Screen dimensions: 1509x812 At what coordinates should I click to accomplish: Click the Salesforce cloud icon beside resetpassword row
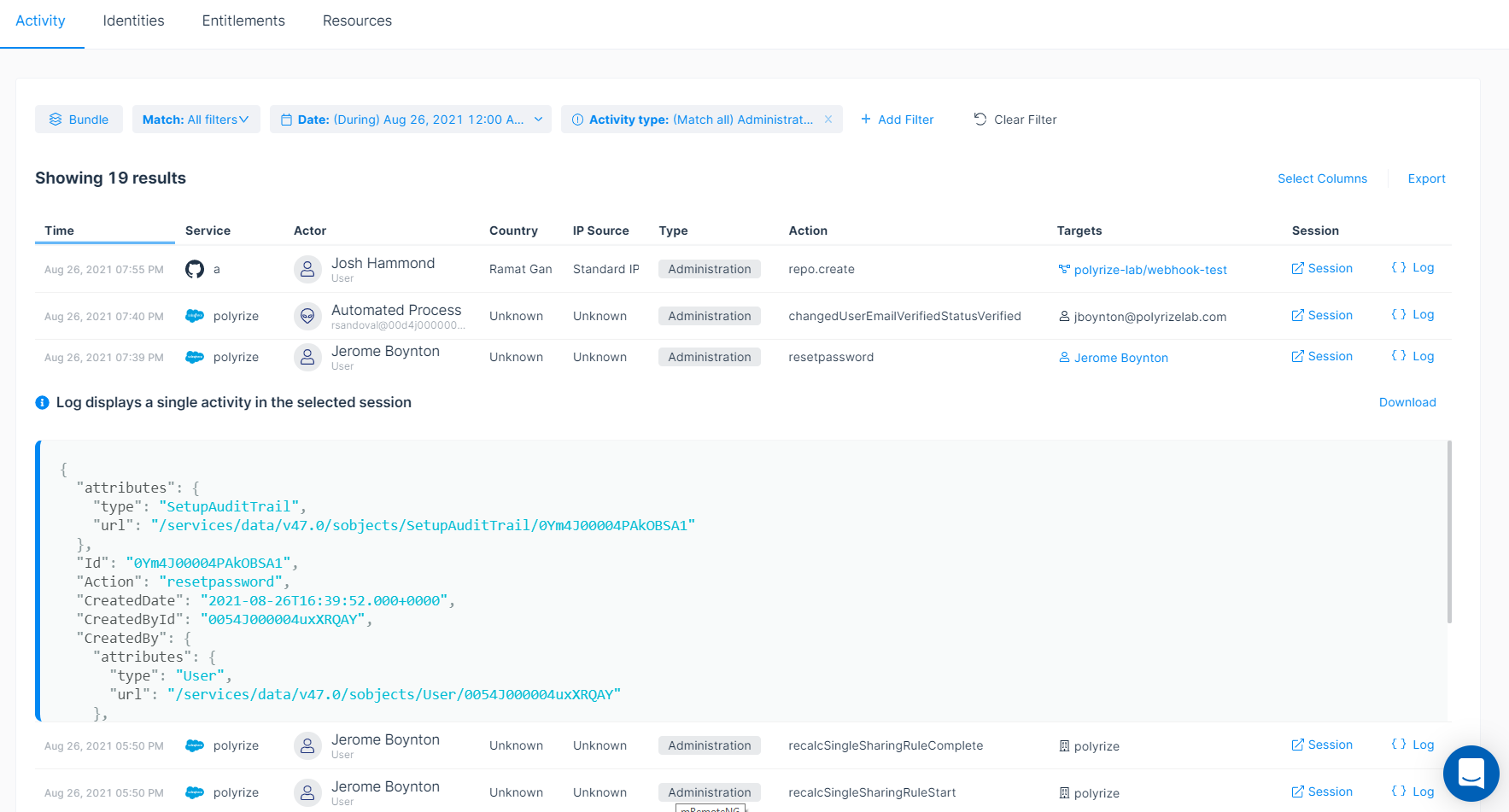[x=195, y=357]
